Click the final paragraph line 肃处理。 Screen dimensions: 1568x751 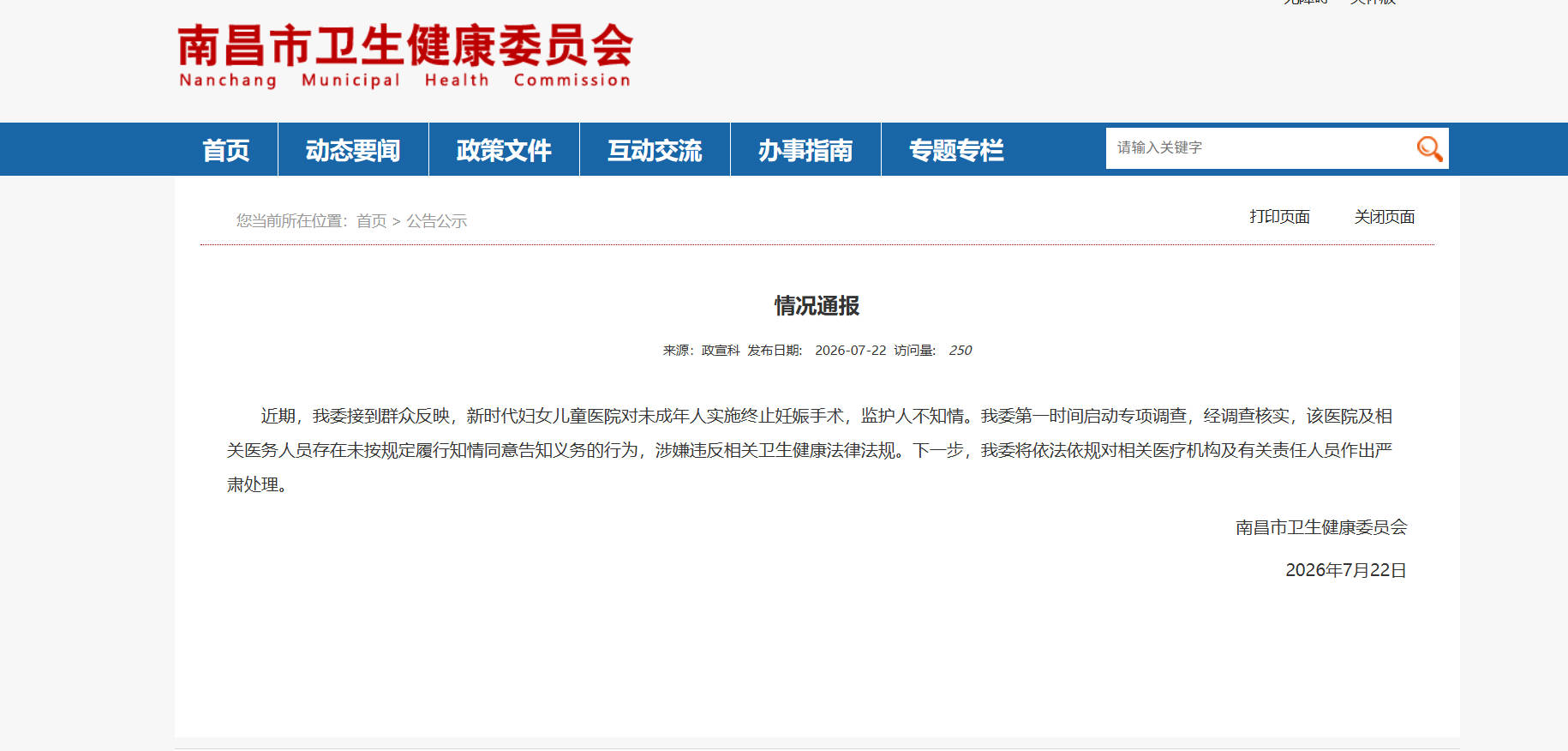click(257, 484)
